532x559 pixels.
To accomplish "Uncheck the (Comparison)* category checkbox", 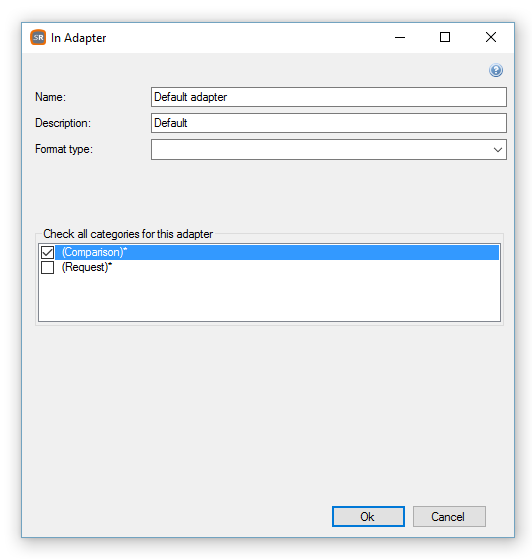I will 47,252.
